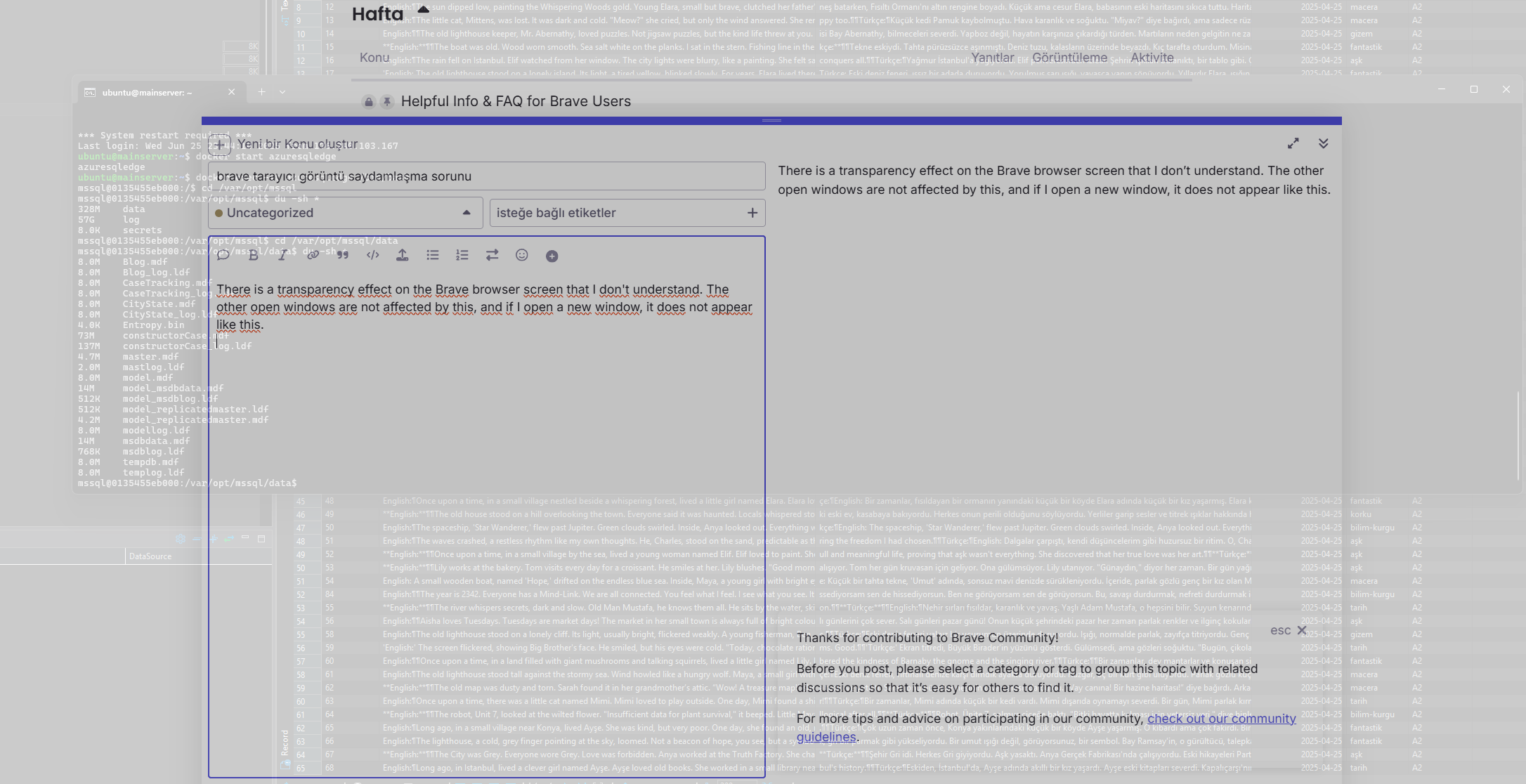This screenshot has width=1526, height=784.
Task: Click the blue minus icon above DataSource
Action: point(197,539)
